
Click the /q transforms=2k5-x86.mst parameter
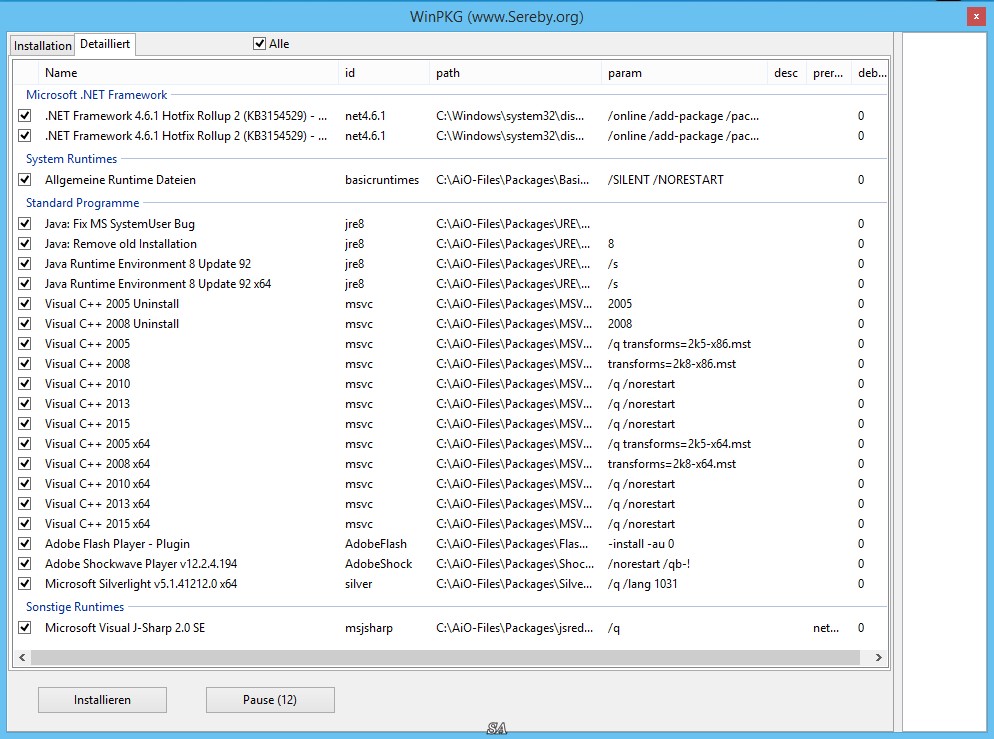(x=679, y=344)
